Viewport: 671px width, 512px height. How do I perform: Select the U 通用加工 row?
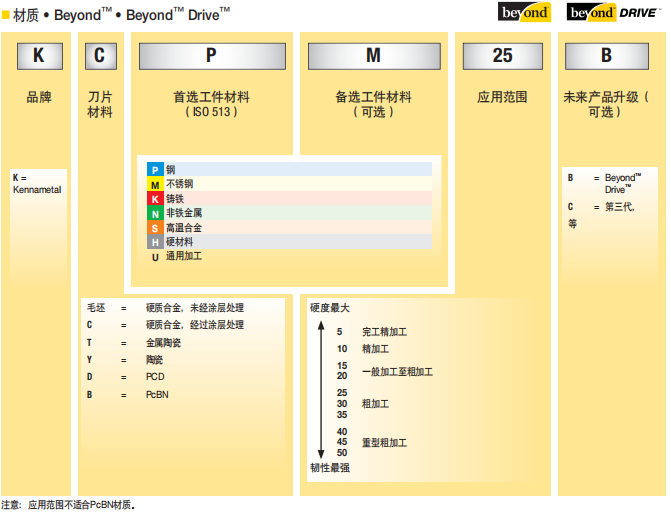(177, 257)
